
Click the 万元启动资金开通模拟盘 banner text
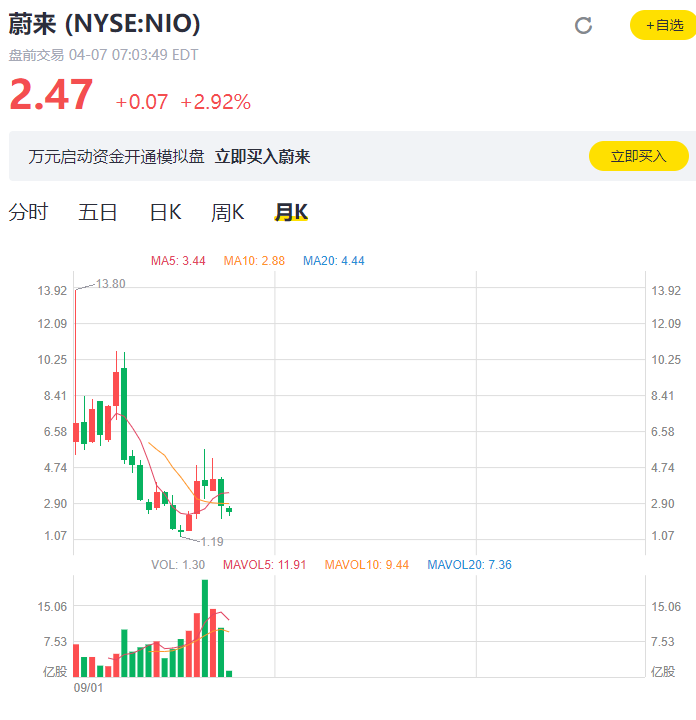tap(116, 157)
